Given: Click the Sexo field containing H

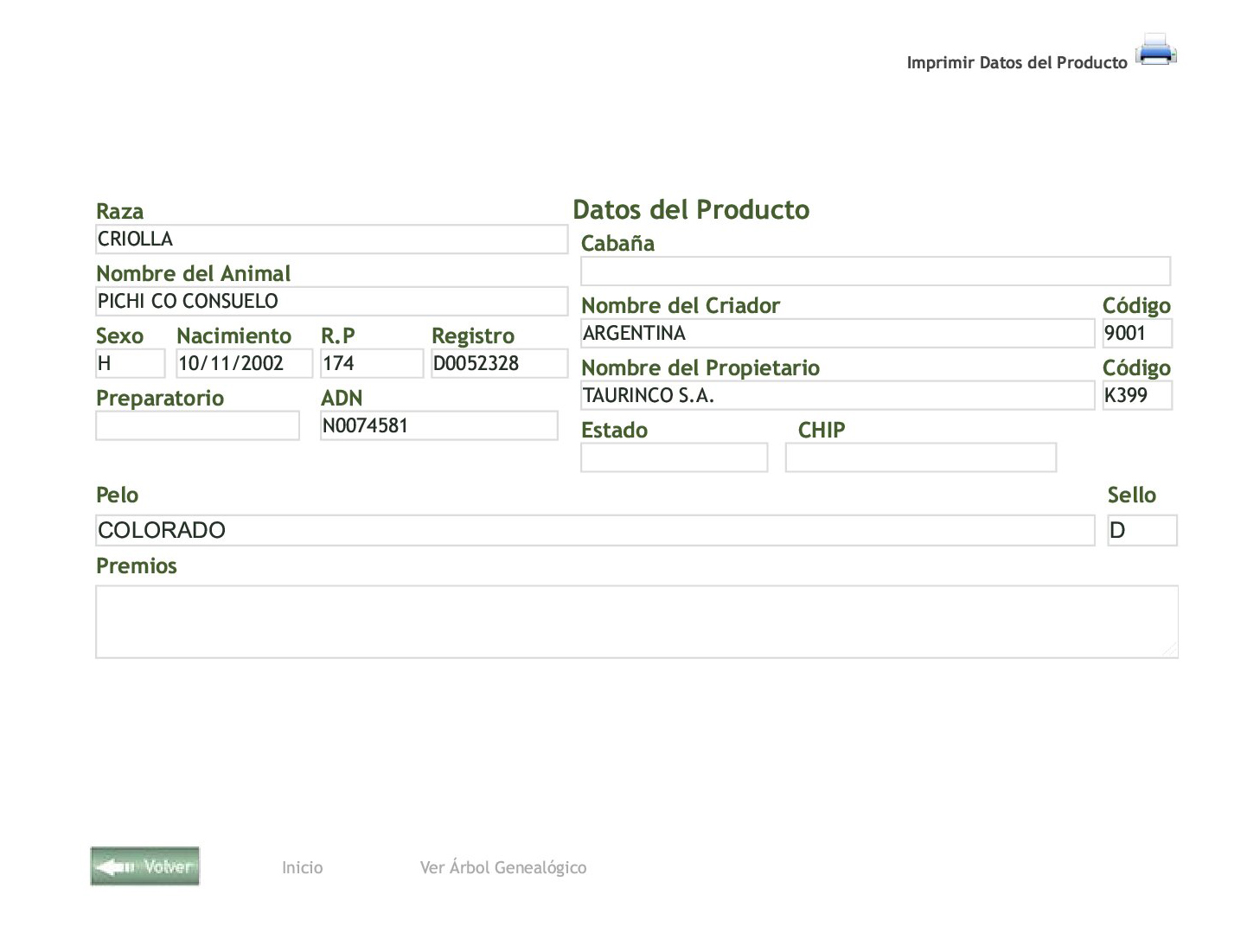Looking at the screenshot, I should pos(130,364).
